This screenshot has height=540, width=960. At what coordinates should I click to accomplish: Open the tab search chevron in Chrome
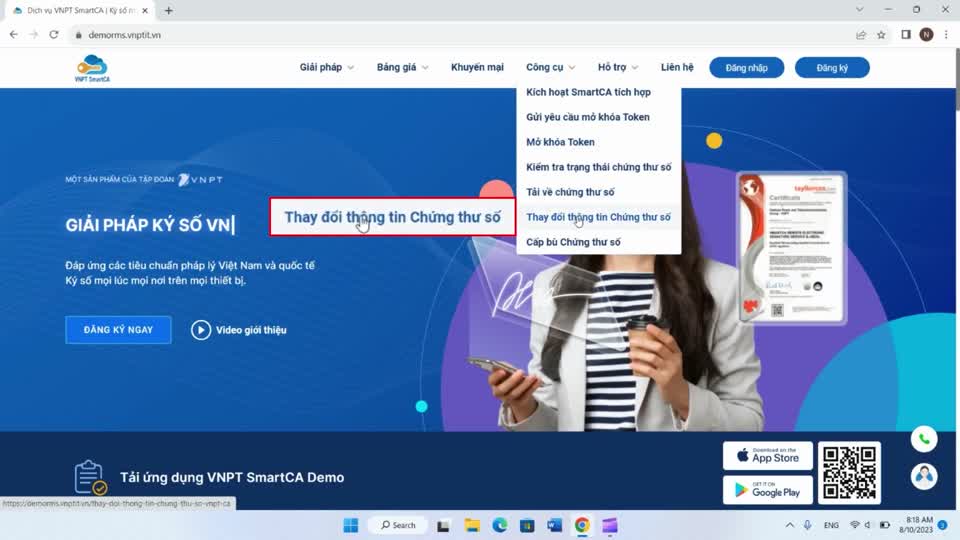pos(860,10)
